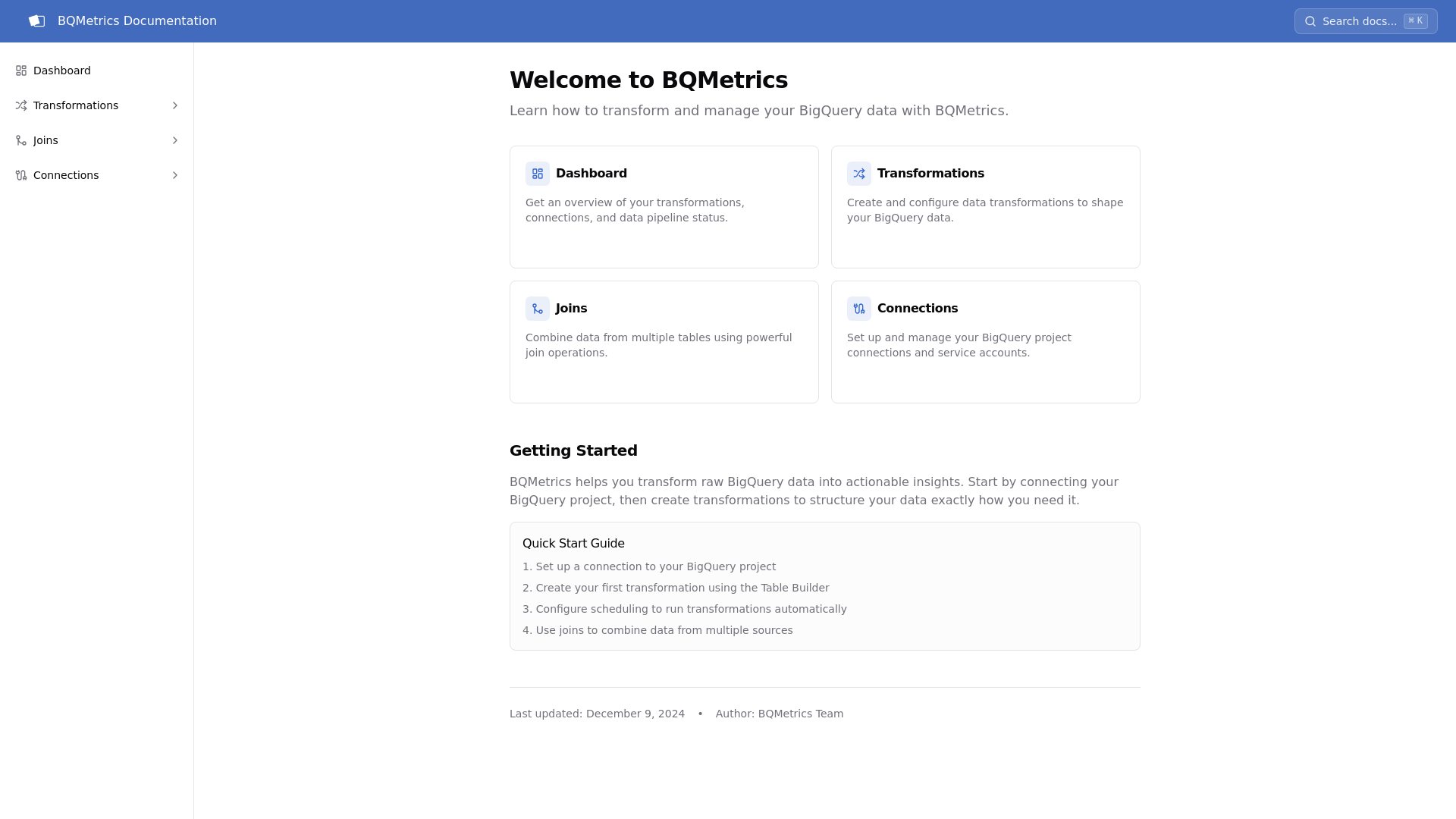The width and height of the screenshot is (1456, 819).
Task: Click the Dashboard icon in the sidebar
Action: [x=21, y=71]
